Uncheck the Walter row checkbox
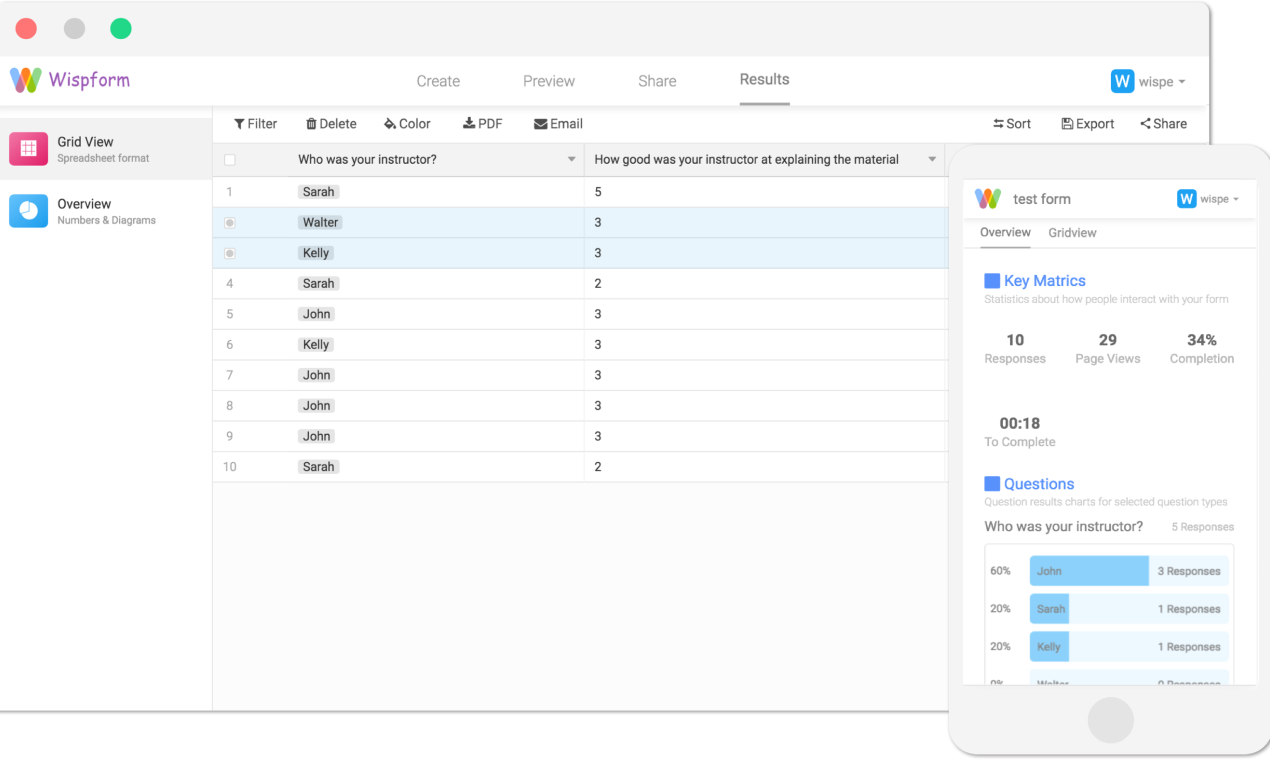Viewport: 1270px width, 760px height. click(230, 223)
